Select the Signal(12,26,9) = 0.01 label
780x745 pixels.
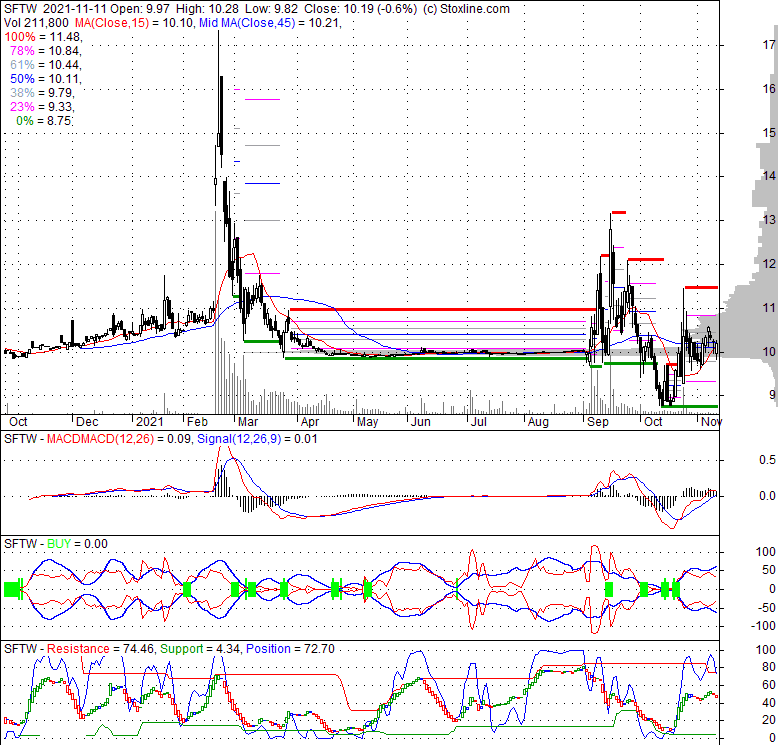257,439
